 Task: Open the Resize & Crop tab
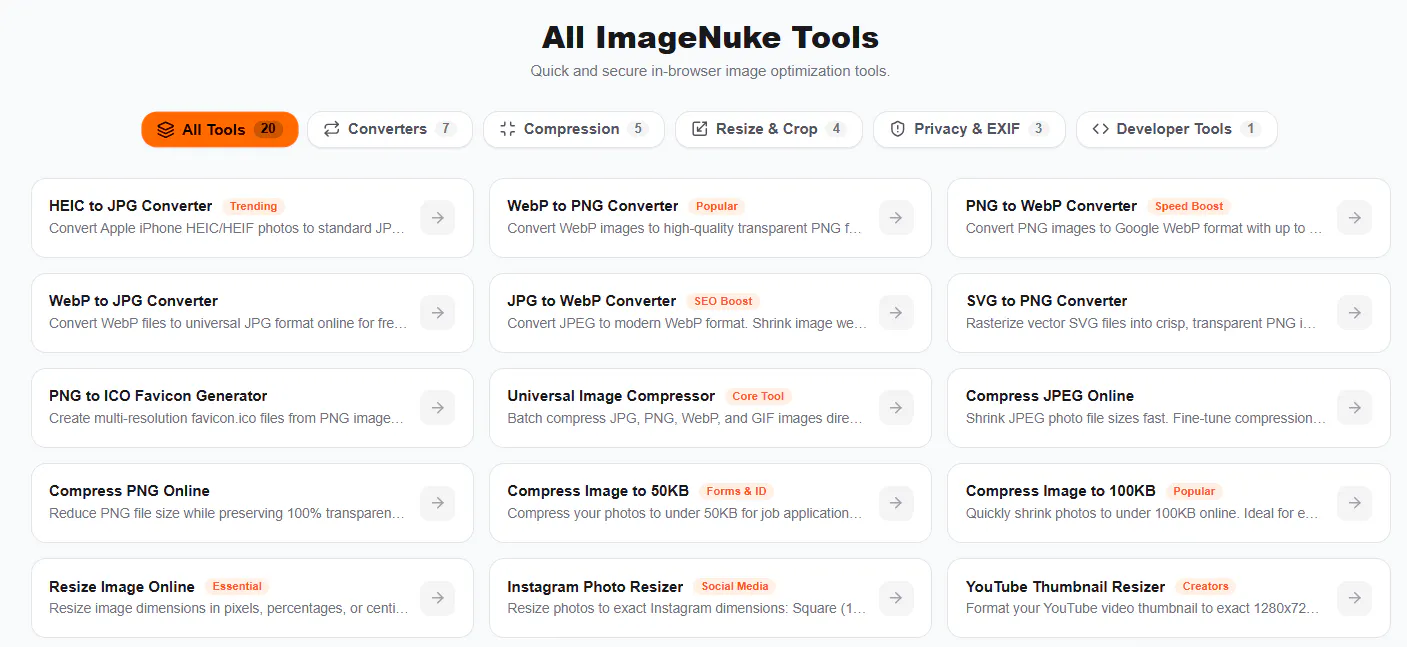click(769, 129)
